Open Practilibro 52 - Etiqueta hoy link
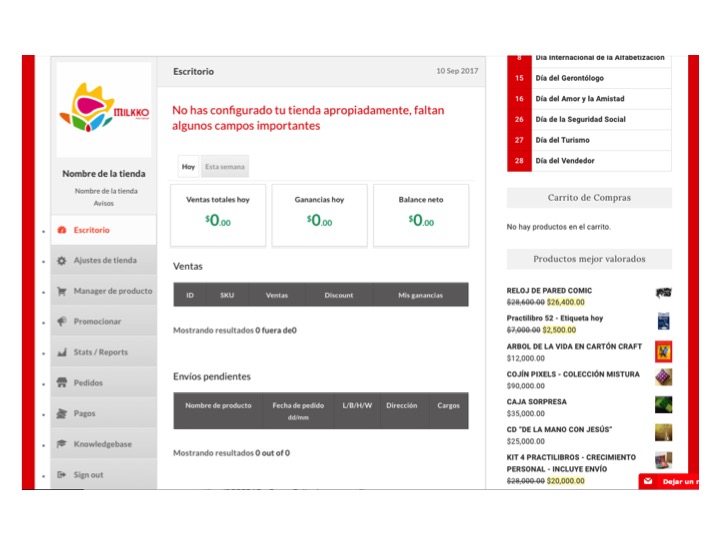 555,318
